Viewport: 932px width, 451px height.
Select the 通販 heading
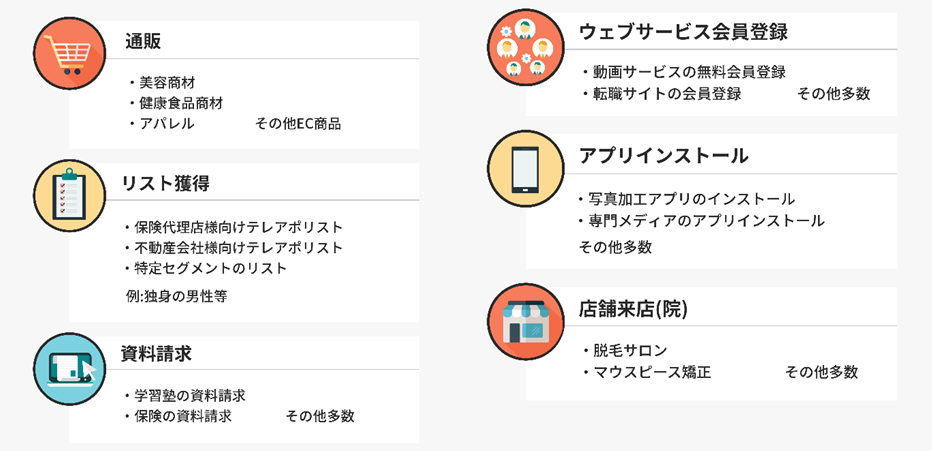click(x=143, y=41)
